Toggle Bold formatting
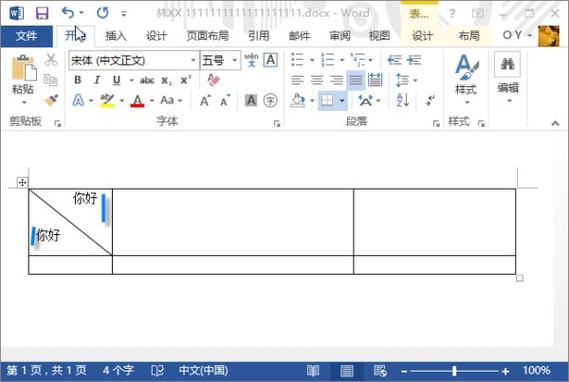The height and width of the screenshot is (382, 569). 78,80
